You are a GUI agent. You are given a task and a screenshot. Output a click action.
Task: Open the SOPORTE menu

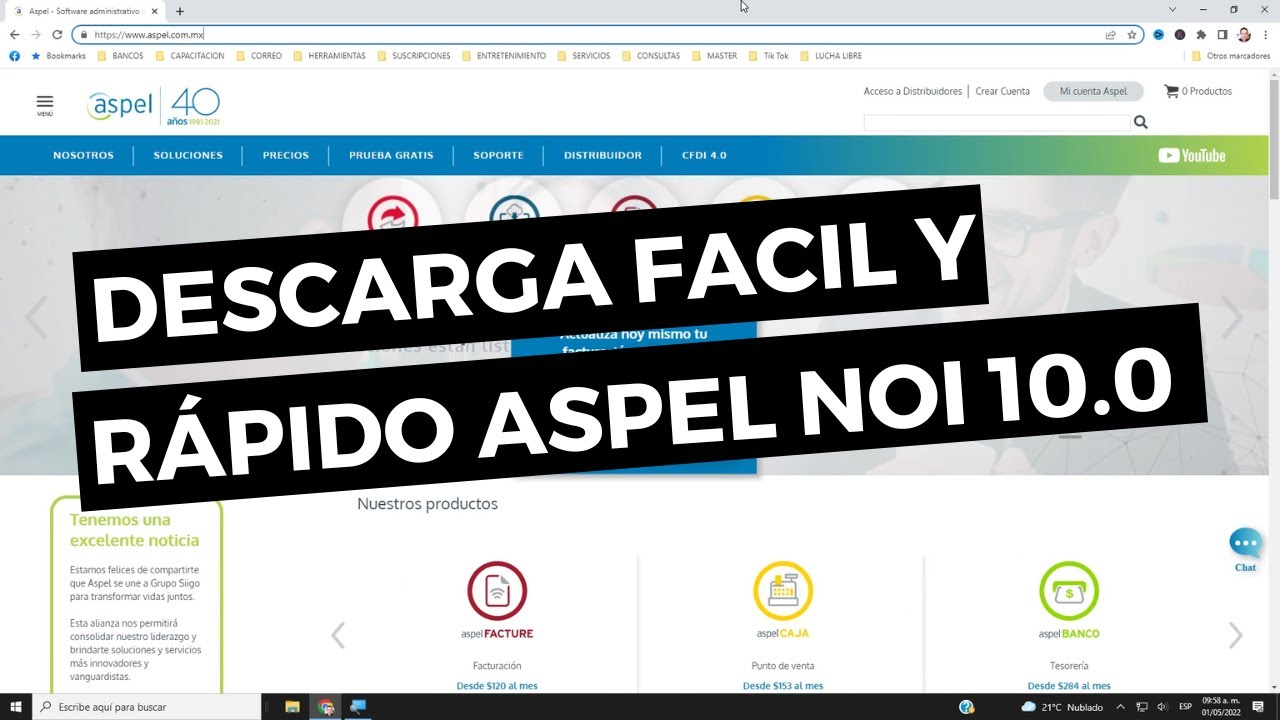[x=498, y=155]
